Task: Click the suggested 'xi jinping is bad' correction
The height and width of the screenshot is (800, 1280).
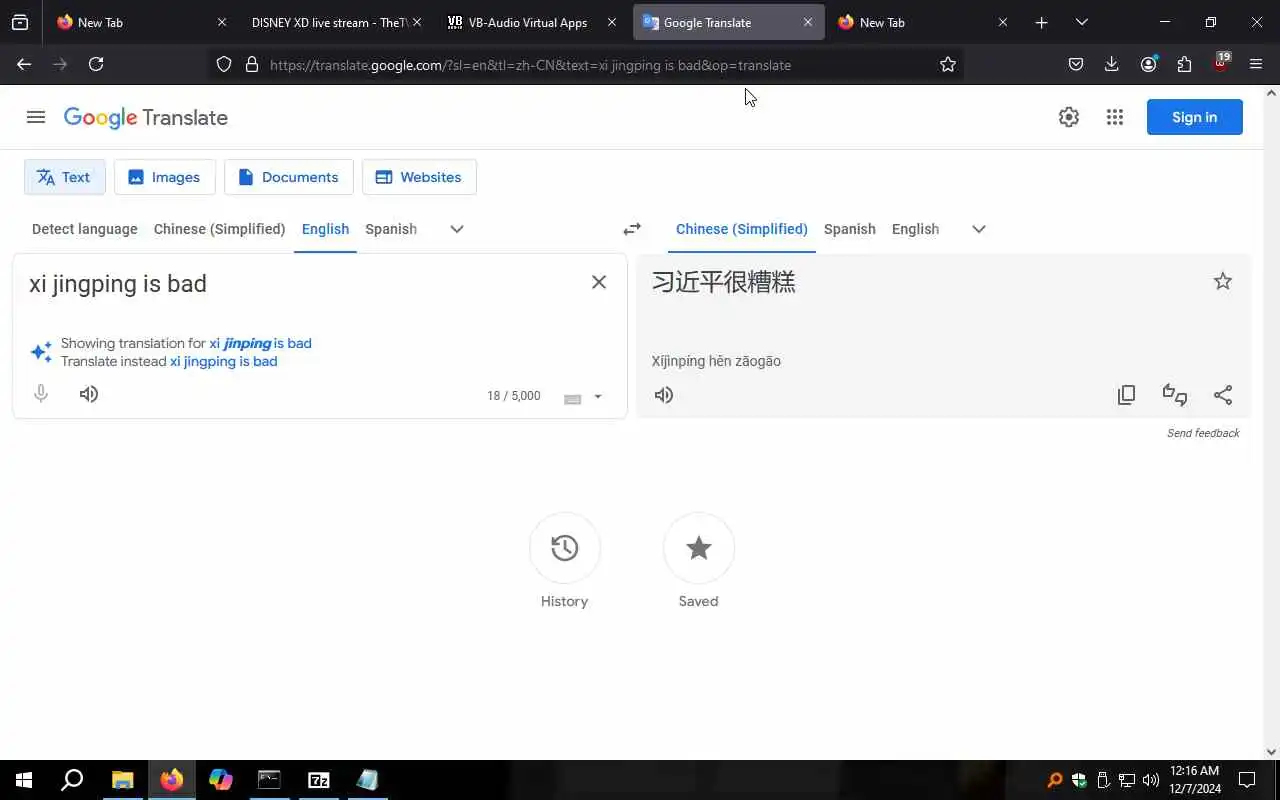Action: point(260,343)
